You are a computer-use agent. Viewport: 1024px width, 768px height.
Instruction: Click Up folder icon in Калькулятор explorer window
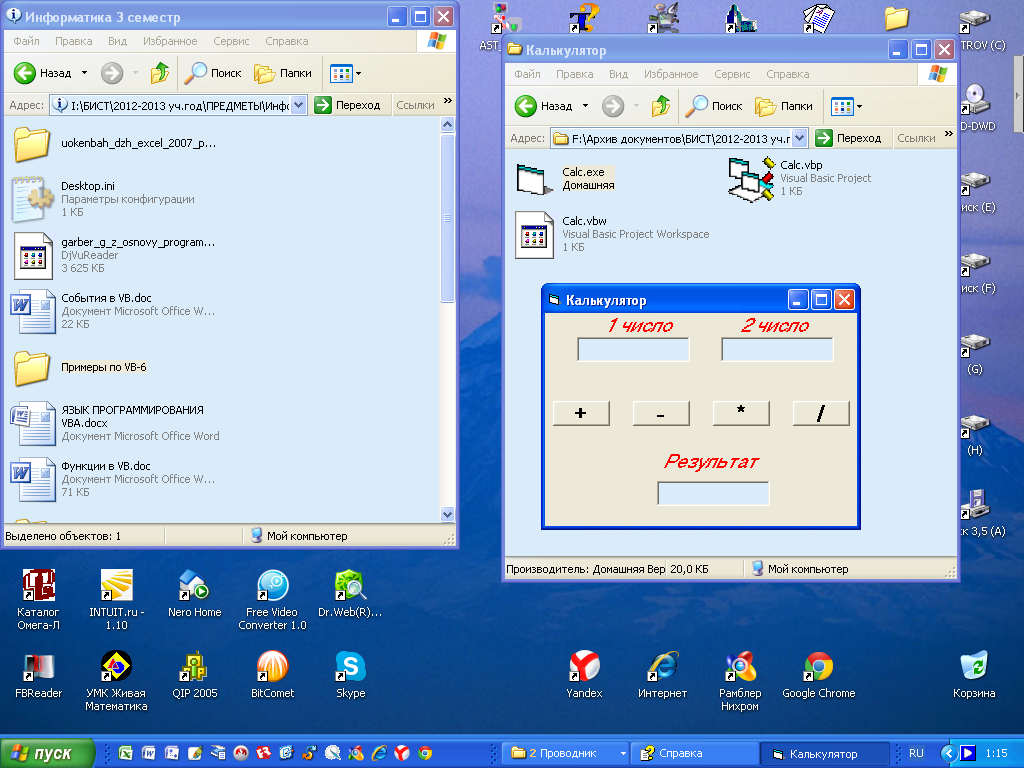(660, 106)
